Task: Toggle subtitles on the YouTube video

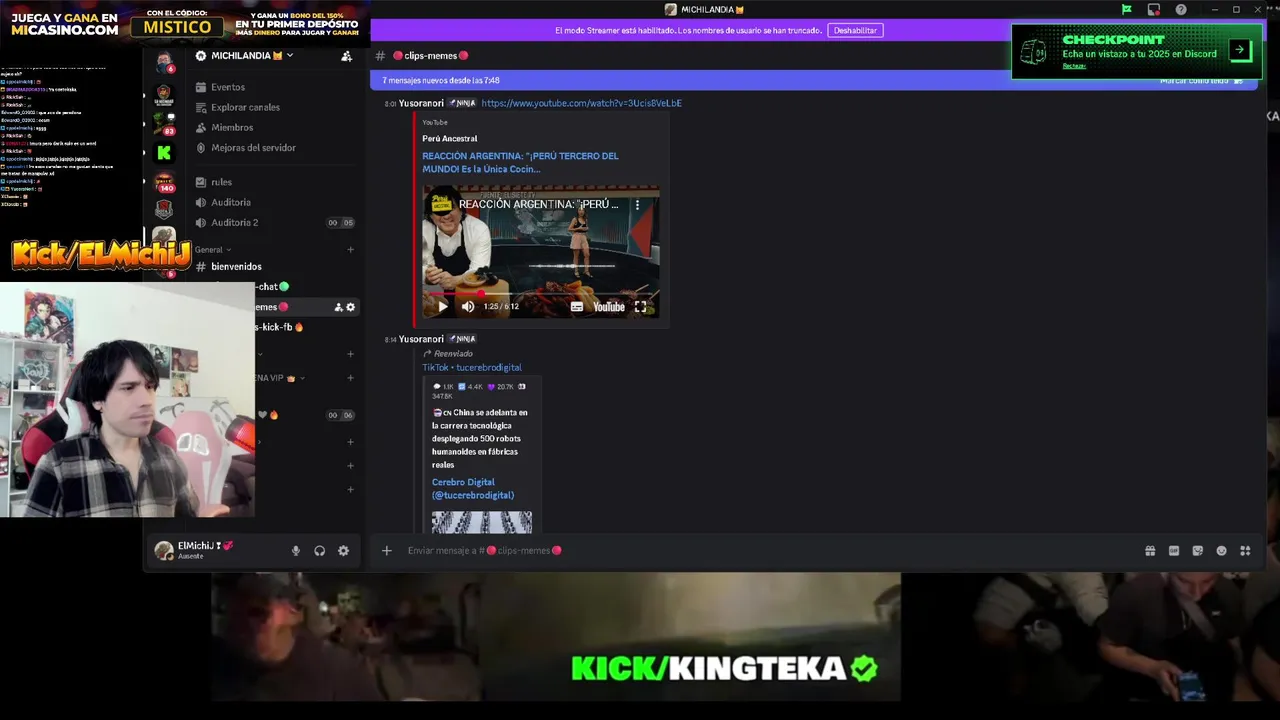Action: 576,307
